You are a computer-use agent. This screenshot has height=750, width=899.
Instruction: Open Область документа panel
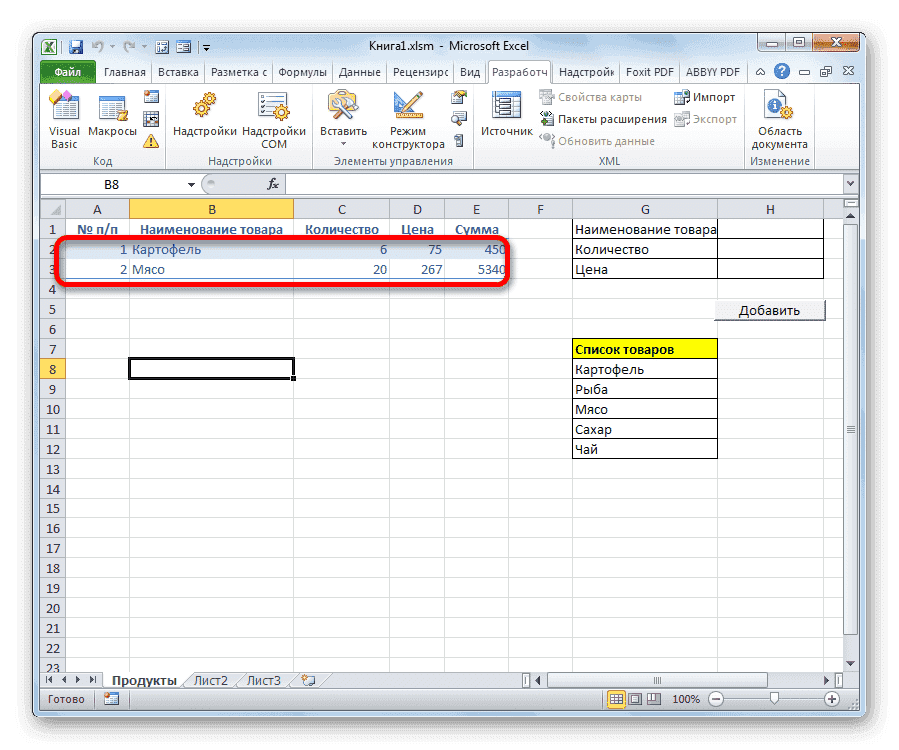tap(779, 117)
